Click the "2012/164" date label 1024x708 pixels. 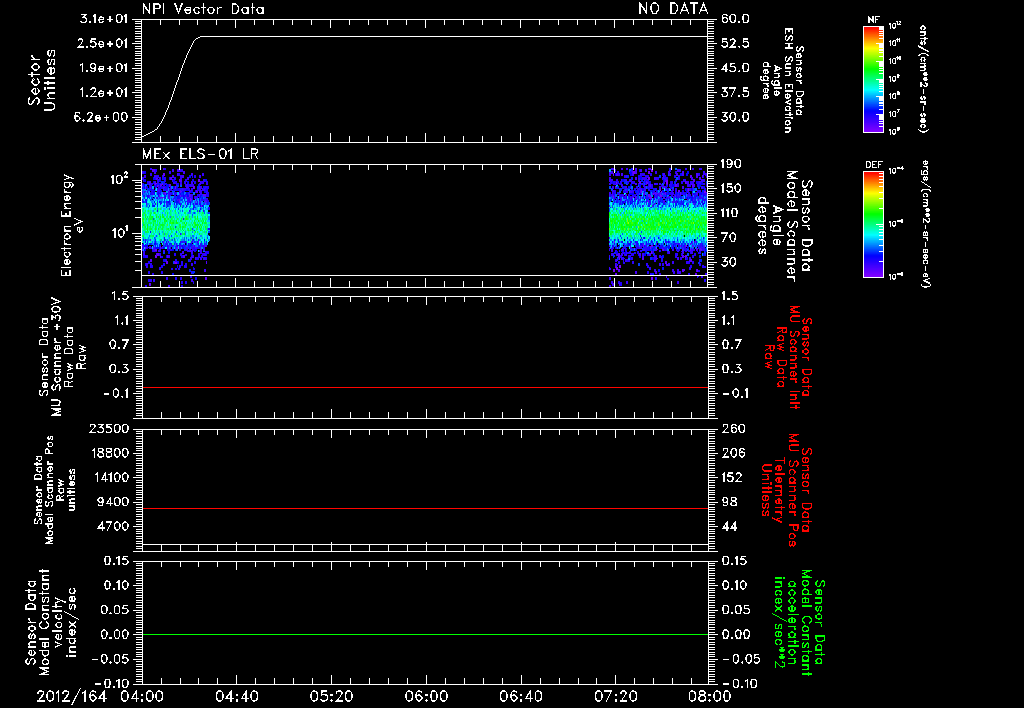(71, 696)
